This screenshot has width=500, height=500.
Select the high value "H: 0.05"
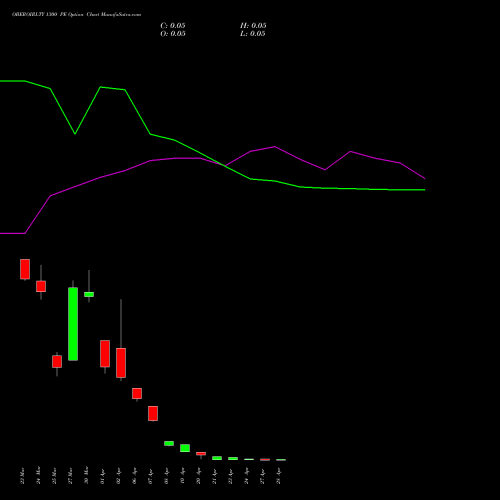(253, 26)
